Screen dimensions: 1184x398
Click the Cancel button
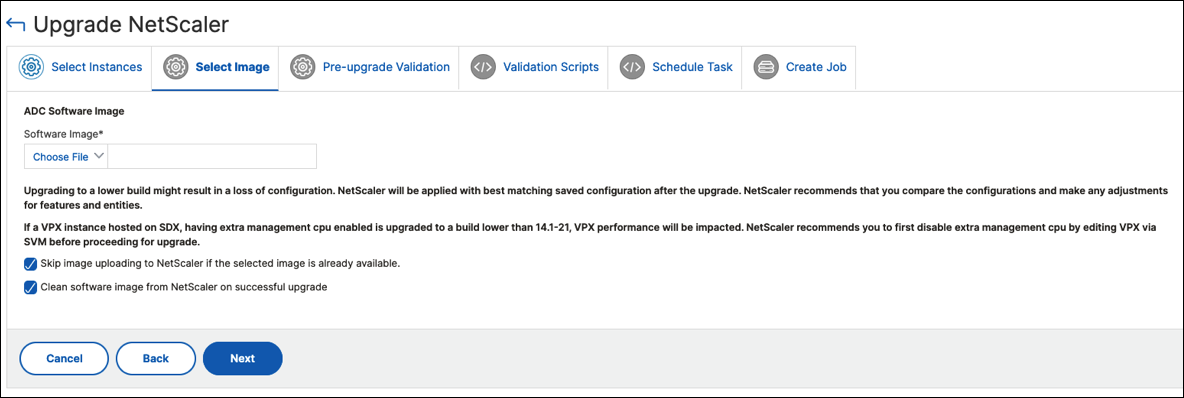pyautogui.click(x=64, y=359)
